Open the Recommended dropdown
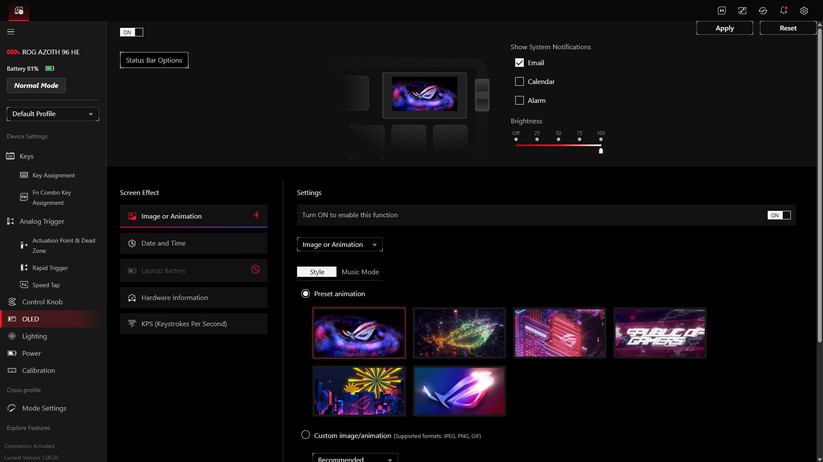The width and height of the screenshot is (823, 462). tap(355, 458)
